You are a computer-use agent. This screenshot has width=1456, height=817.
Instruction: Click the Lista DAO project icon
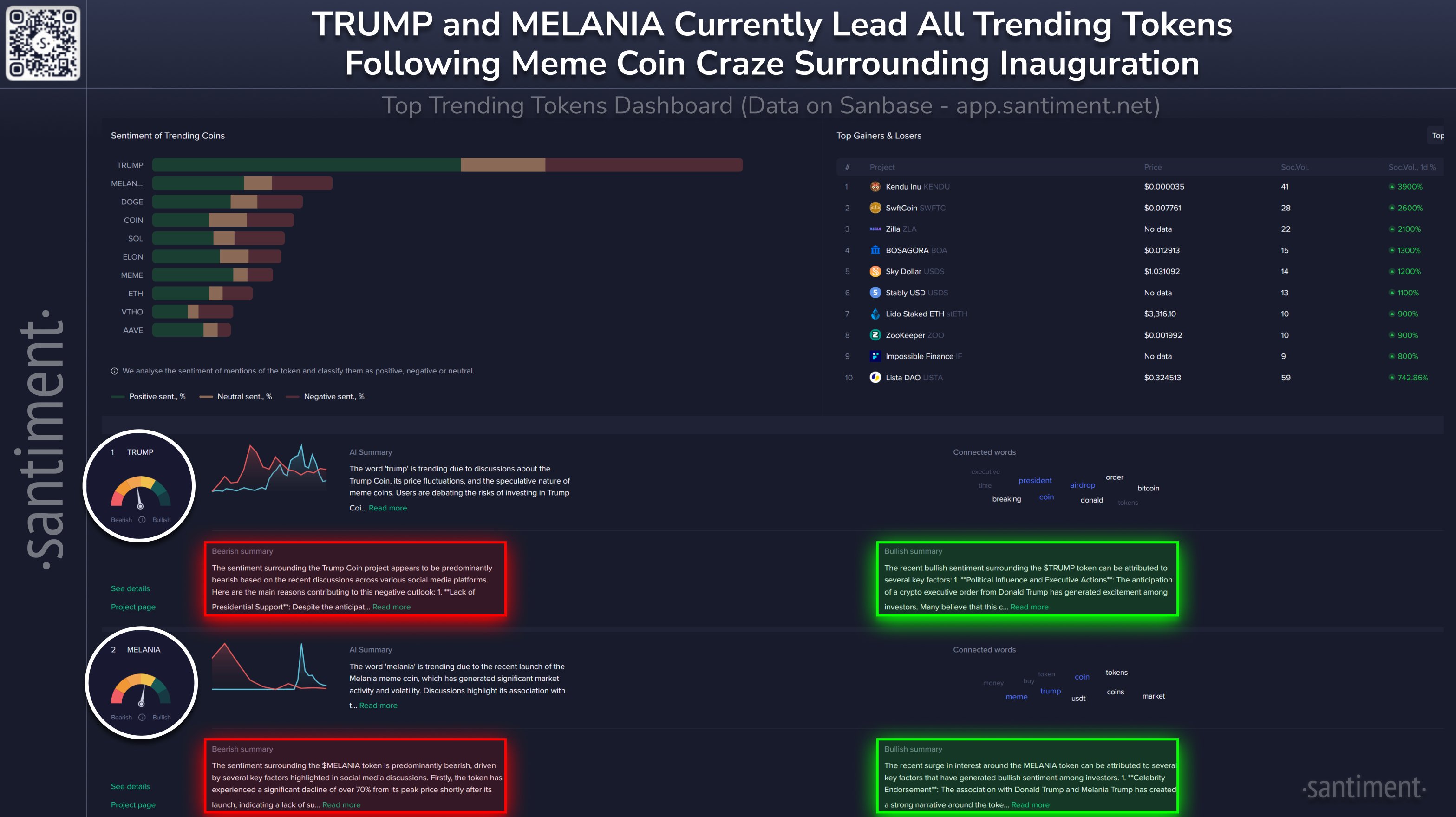click(x=875, y=377)
